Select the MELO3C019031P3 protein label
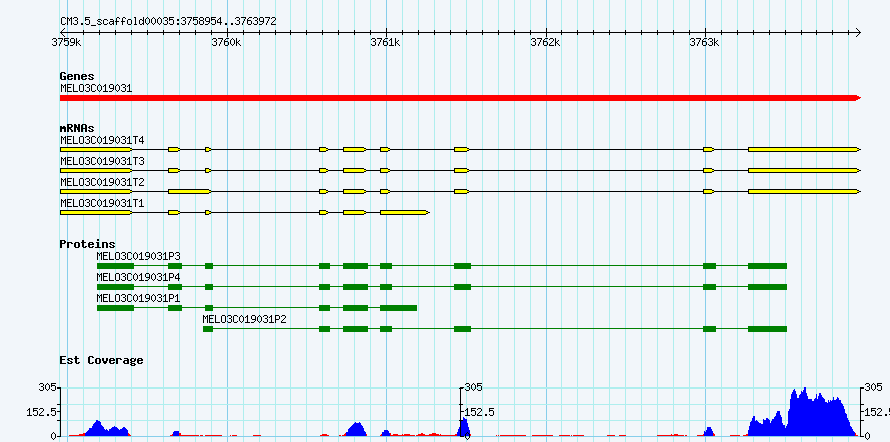 pyautogui.click(x=138, y=256)
